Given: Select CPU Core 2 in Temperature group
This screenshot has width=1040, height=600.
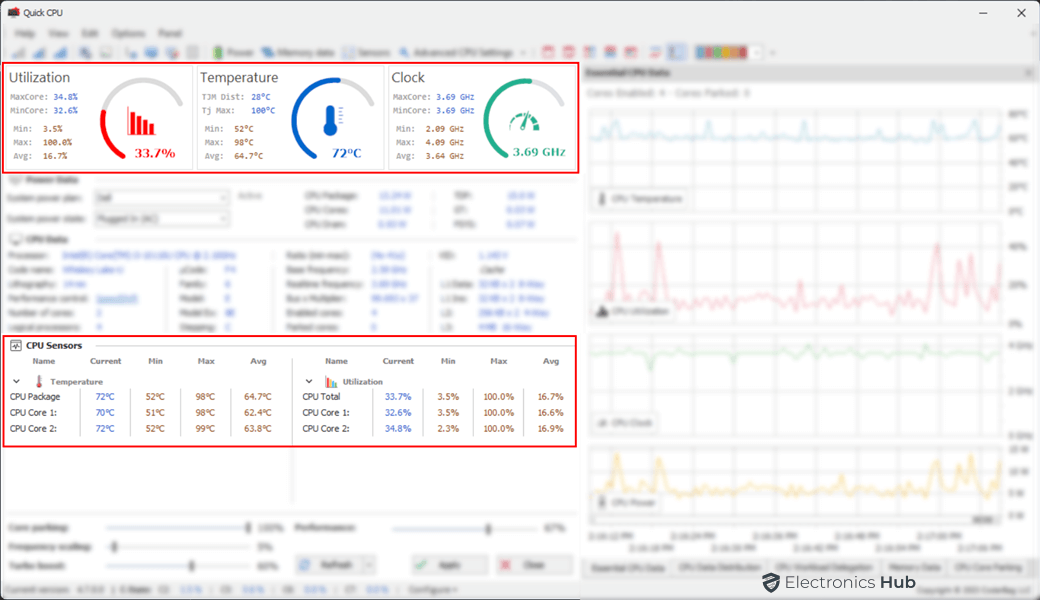Looking at the screenshot, I should 149,428.
